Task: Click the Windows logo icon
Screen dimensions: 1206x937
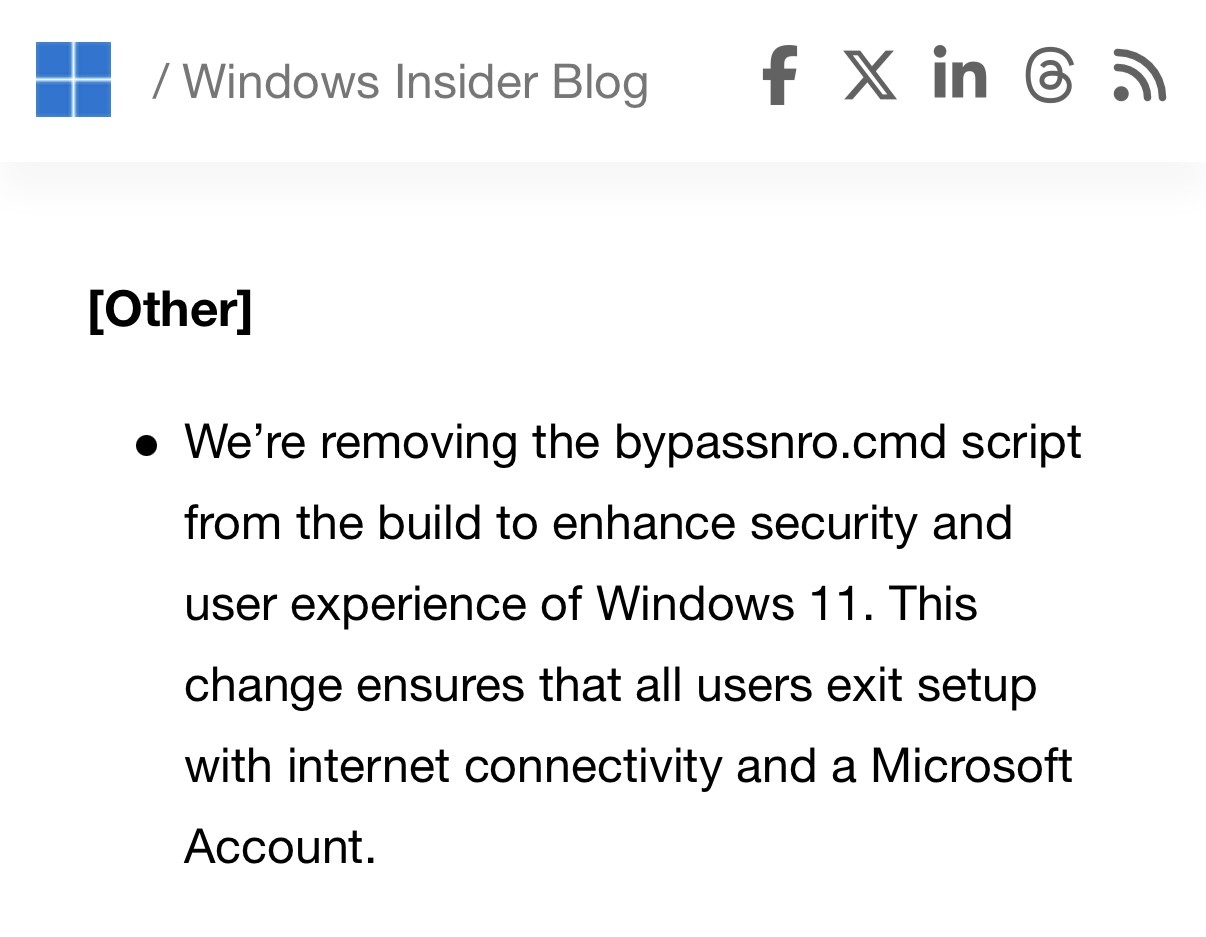Action: click(x=73, y=79)
